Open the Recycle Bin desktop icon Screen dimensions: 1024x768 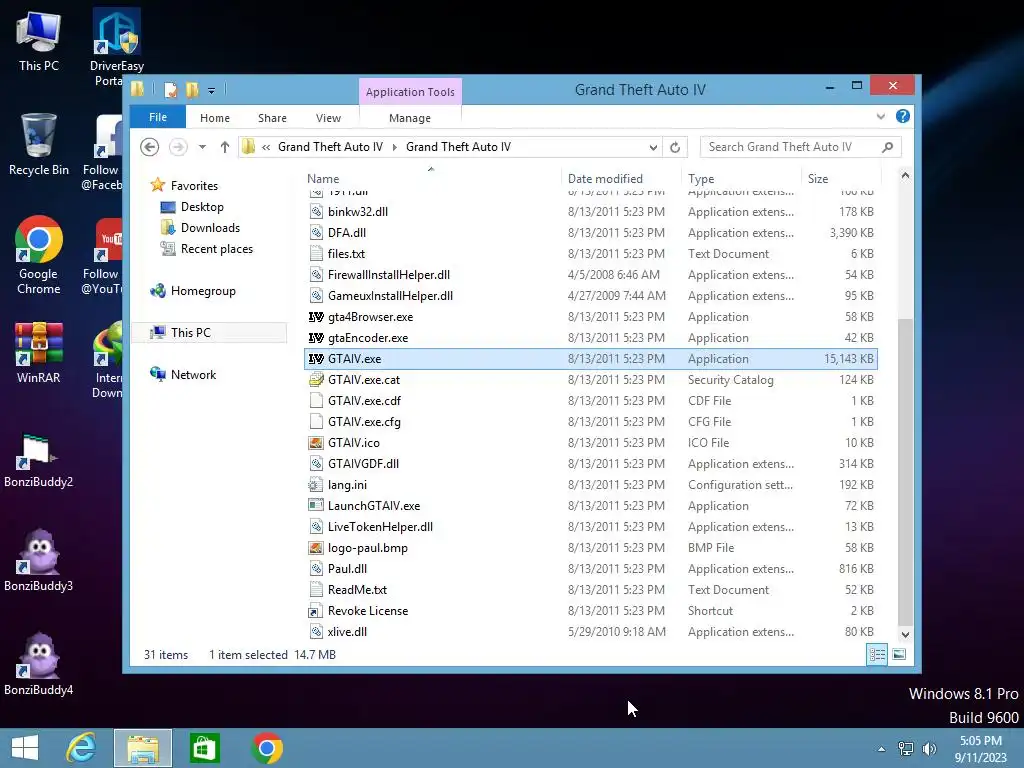[39, 144]
